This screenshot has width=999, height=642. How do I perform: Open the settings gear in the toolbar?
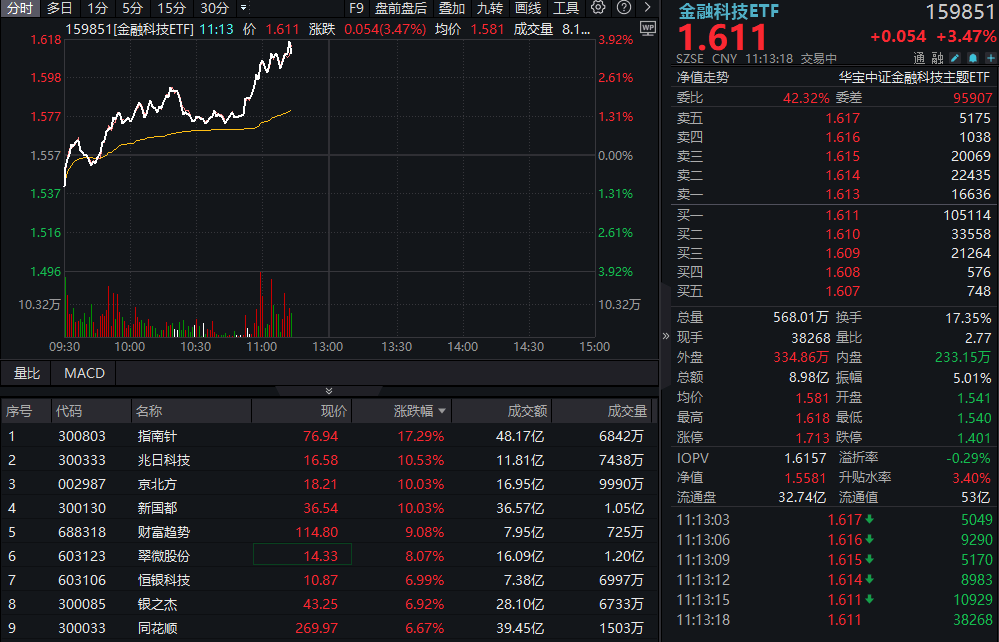coord(599,8)
